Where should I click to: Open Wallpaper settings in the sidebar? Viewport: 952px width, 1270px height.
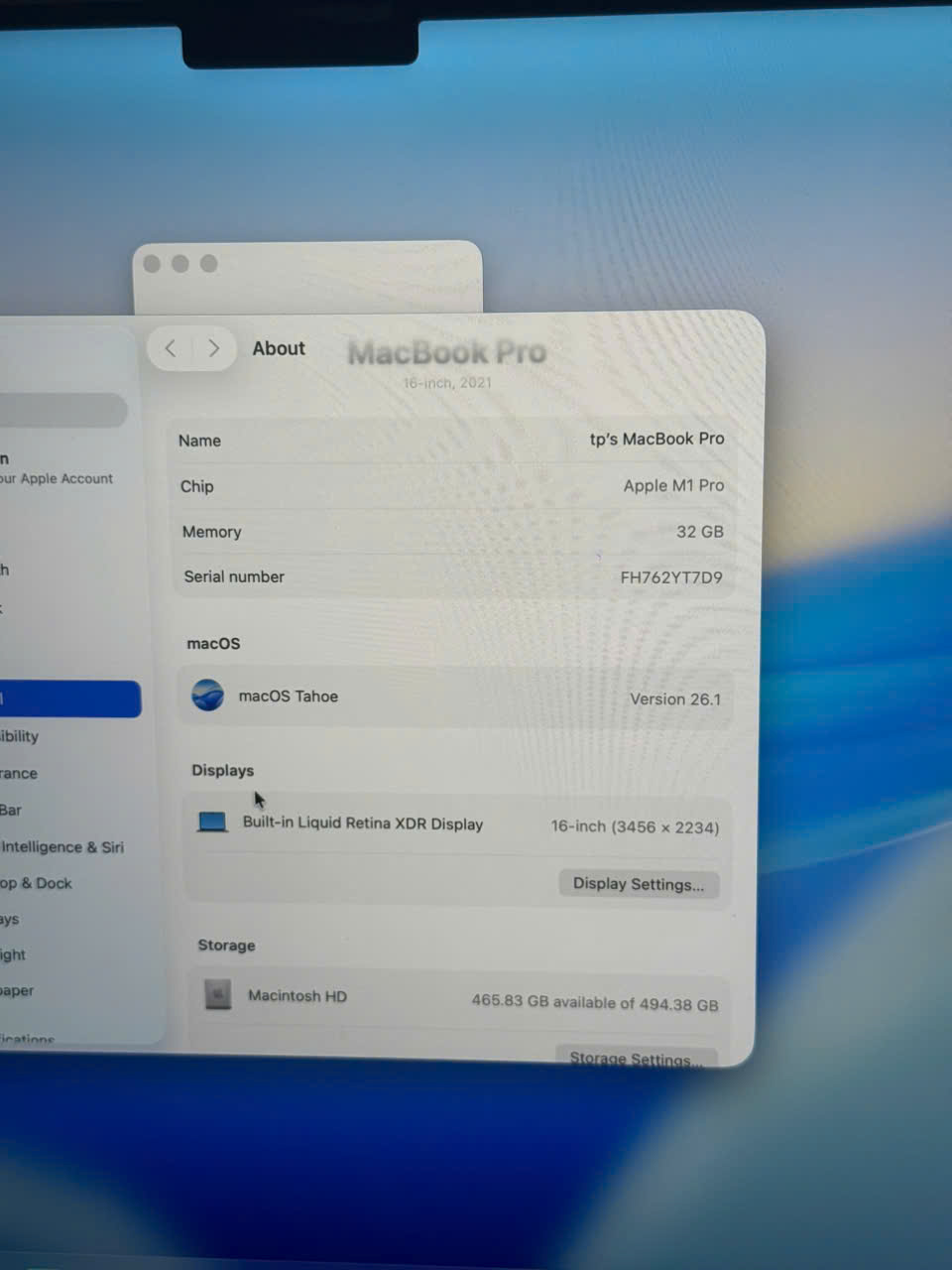point(17,990)
